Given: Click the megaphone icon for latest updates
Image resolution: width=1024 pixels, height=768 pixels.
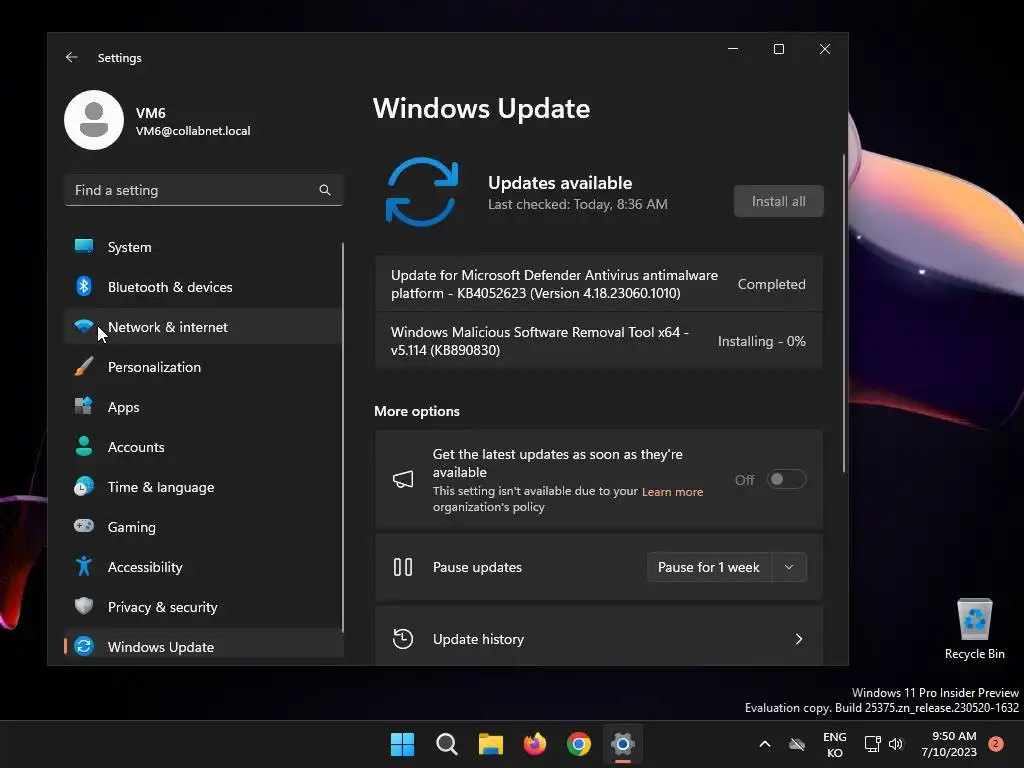Looking at the screenshot, I should (x=403, y=480).
